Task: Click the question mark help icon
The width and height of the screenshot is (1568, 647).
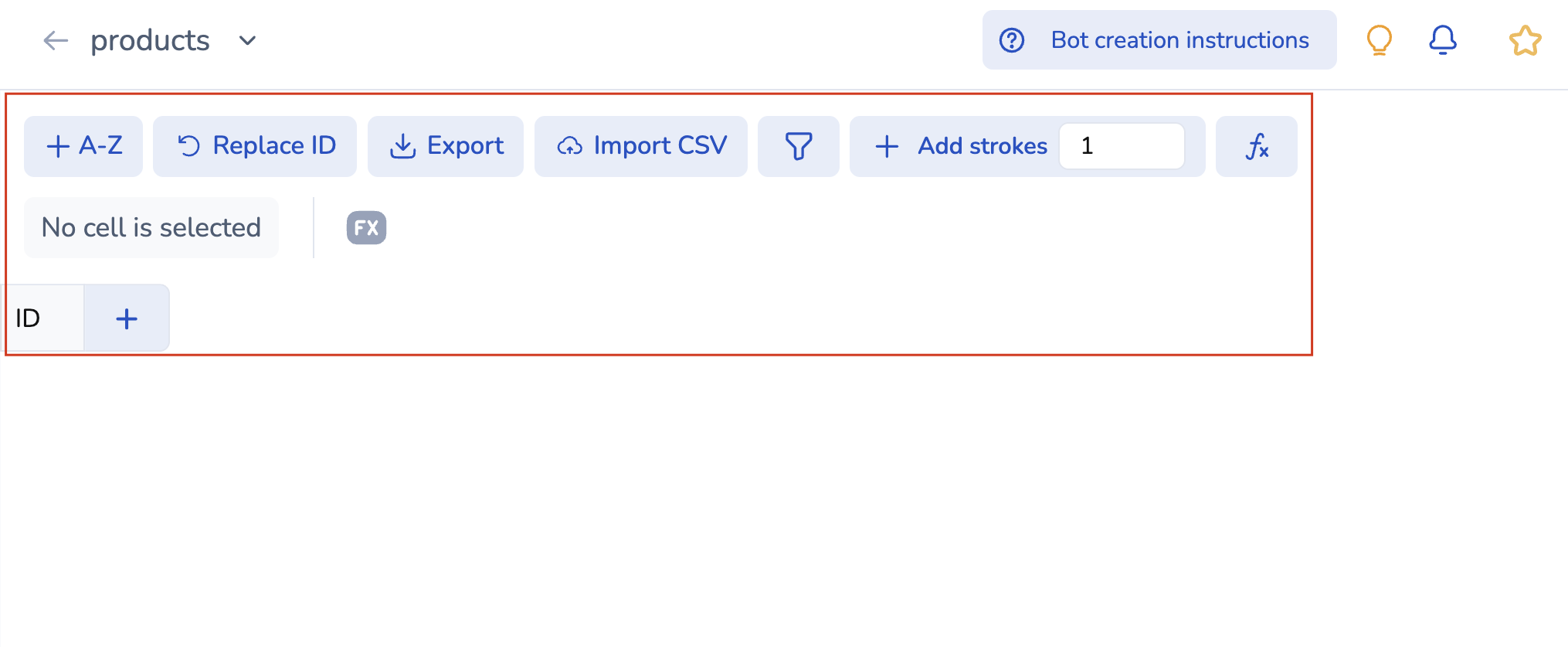Action: click(1012, 40)
